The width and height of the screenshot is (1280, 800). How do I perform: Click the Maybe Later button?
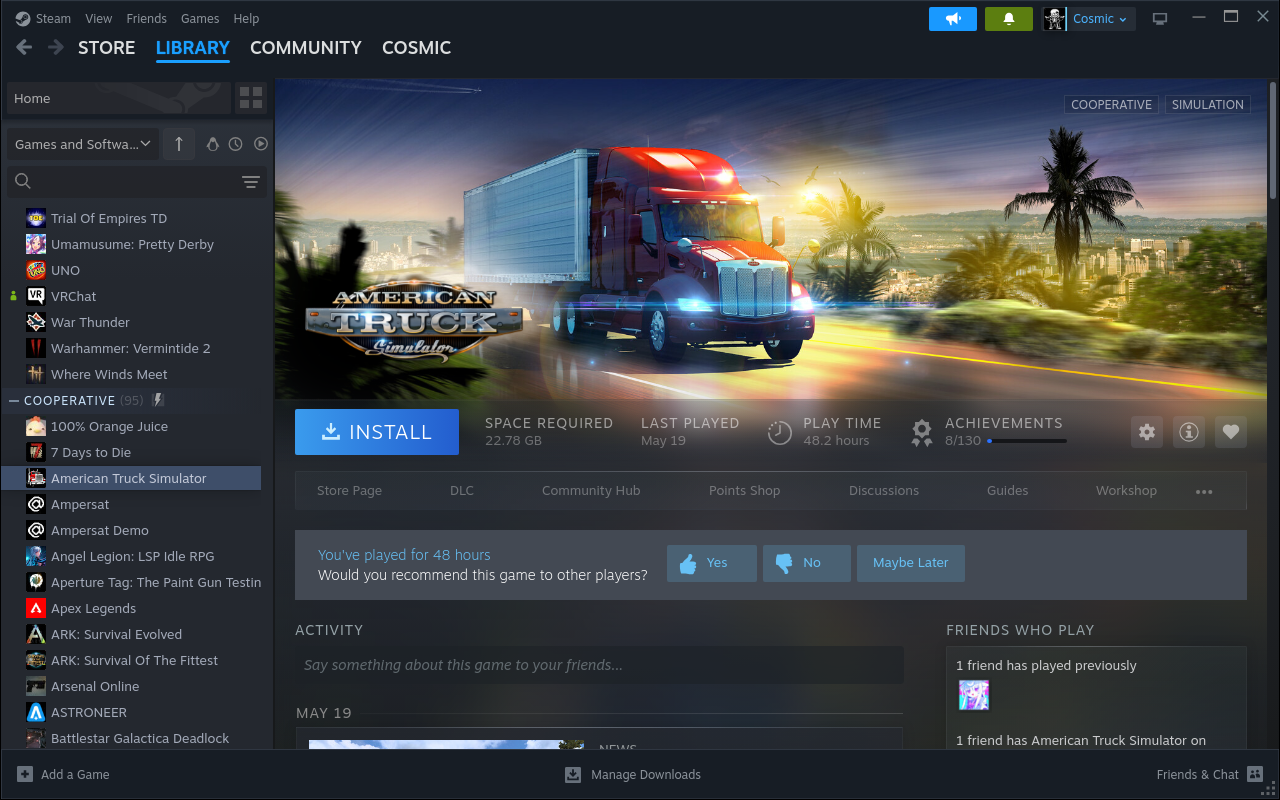tap(910, 563)
